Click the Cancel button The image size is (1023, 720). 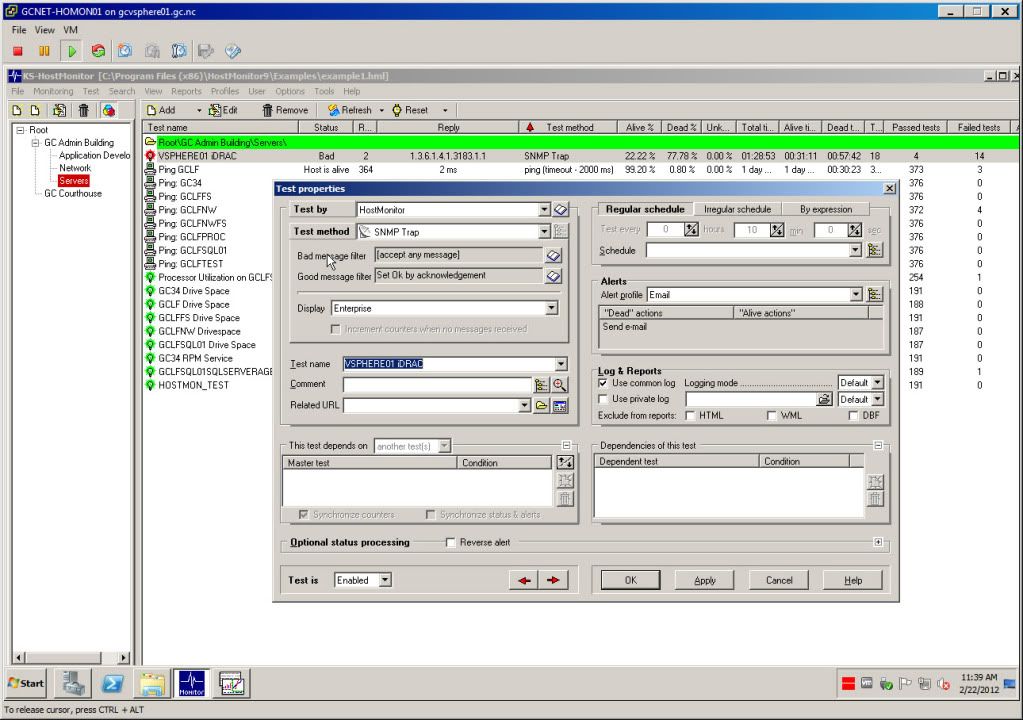(779, 580)
